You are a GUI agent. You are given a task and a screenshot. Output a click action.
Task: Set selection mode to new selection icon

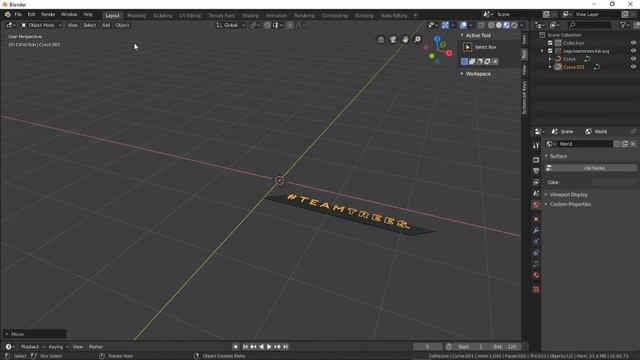464,62
